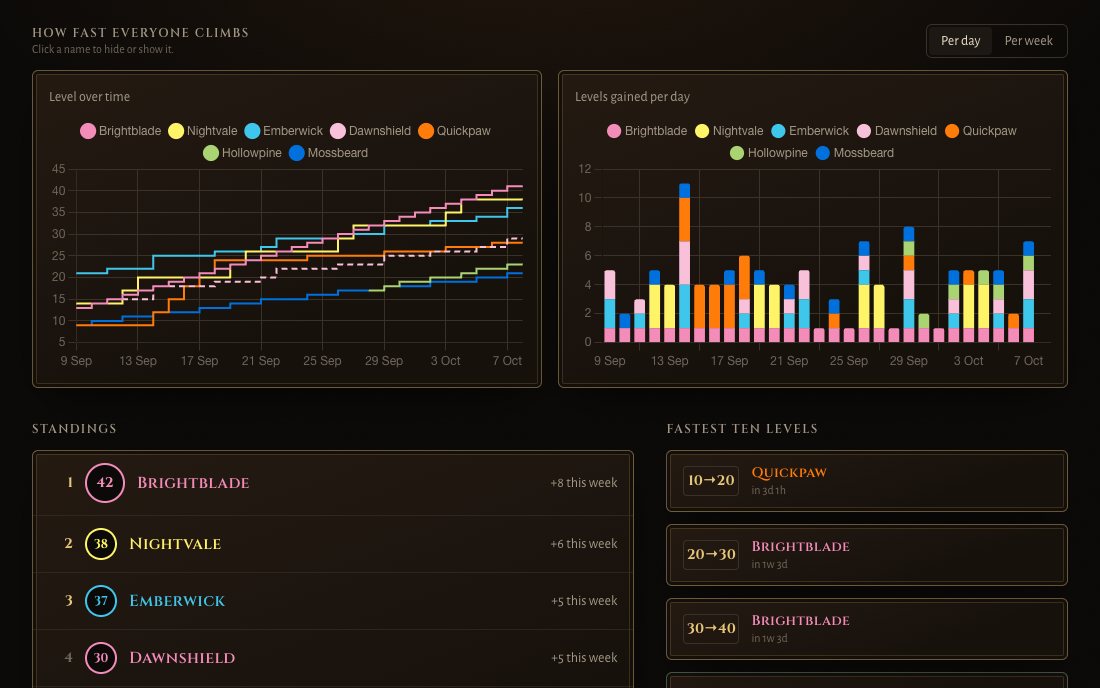Screen dimensions: 1100x688
Task: Click rank number 1 in standings
Action: tap(69, 483)
